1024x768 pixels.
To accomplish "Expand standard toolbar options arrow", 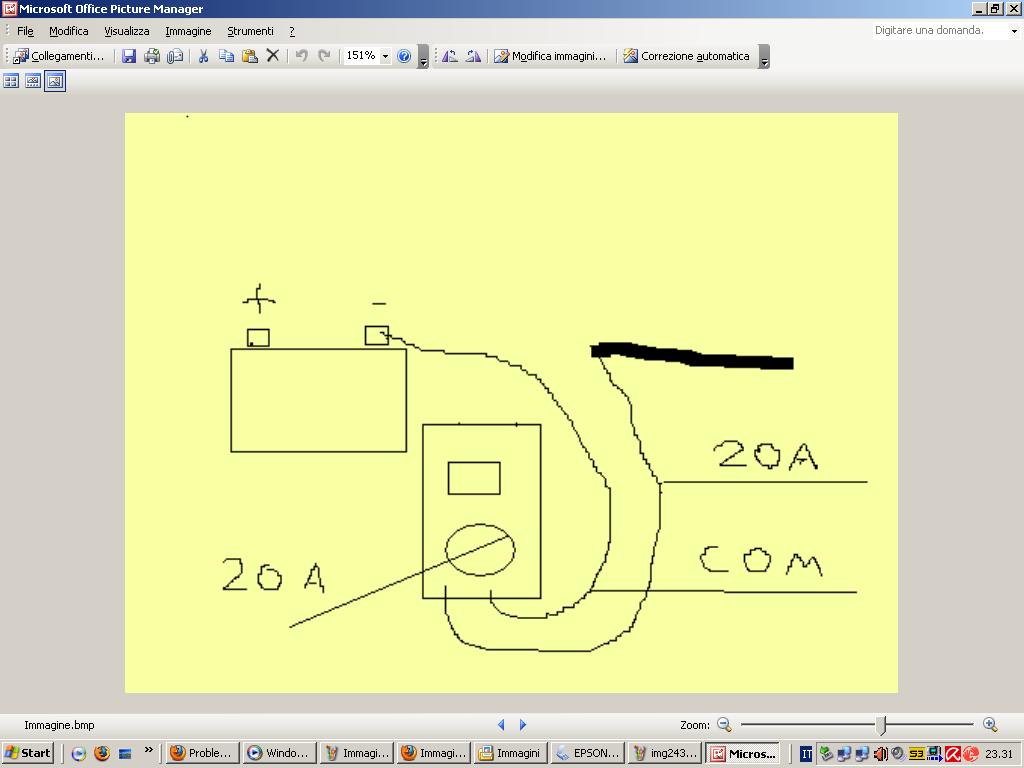I will [423, 60].
